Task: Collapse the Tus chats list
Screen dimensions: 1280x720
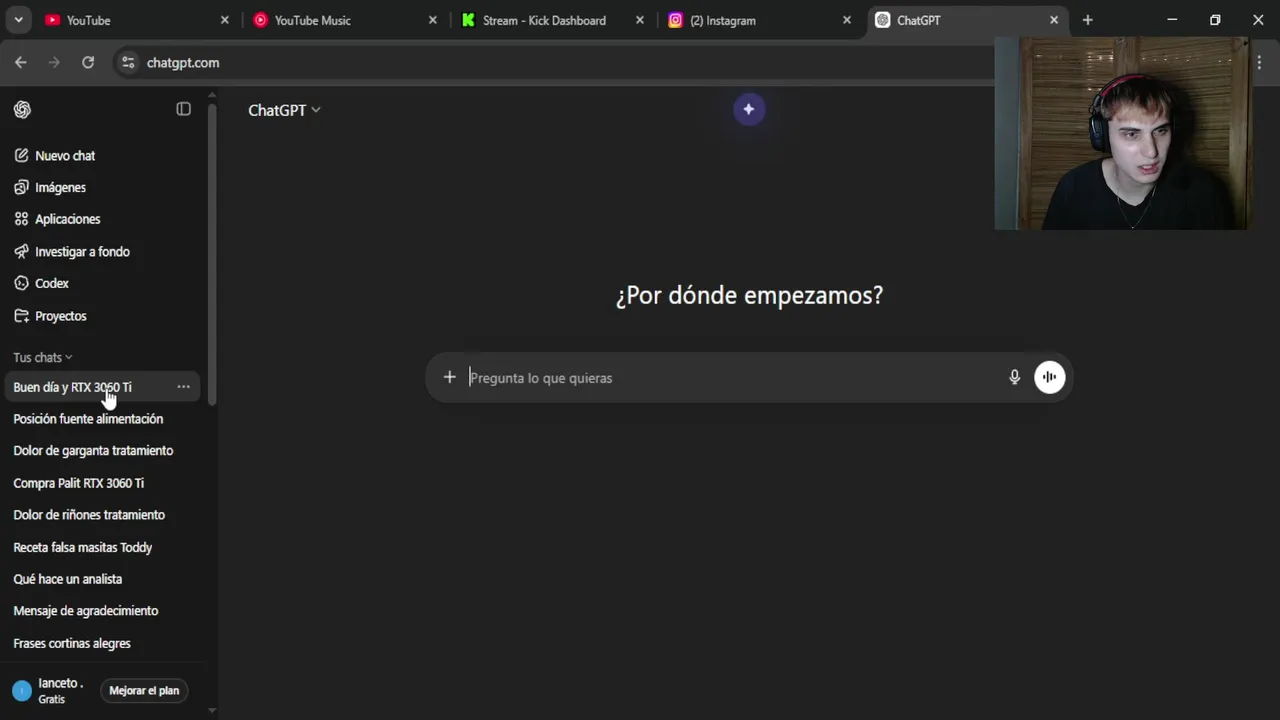Action: tap(43, 357)
